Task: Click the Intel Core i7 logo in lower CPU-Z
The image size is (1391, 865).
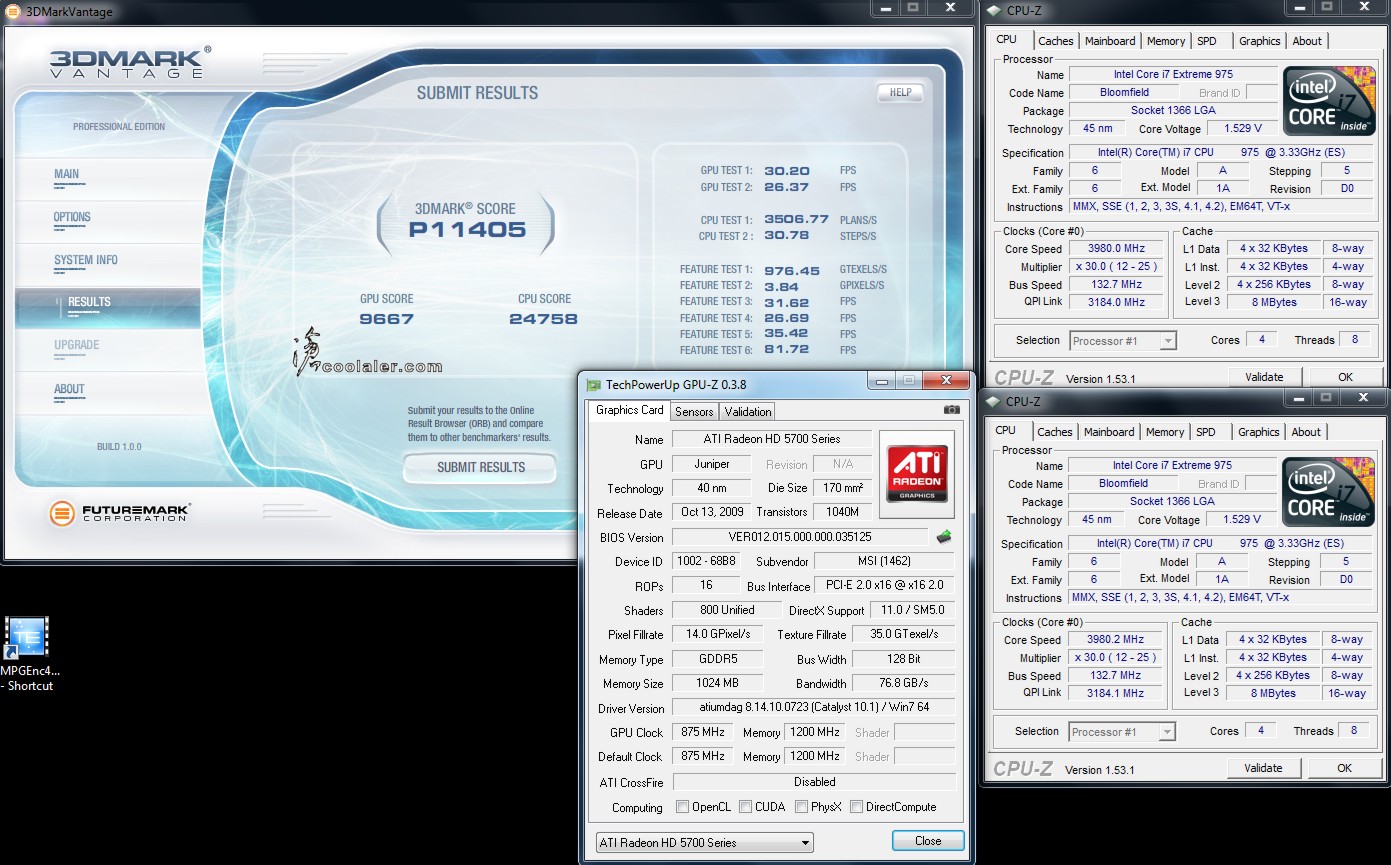Action: tap(1329, 494)
